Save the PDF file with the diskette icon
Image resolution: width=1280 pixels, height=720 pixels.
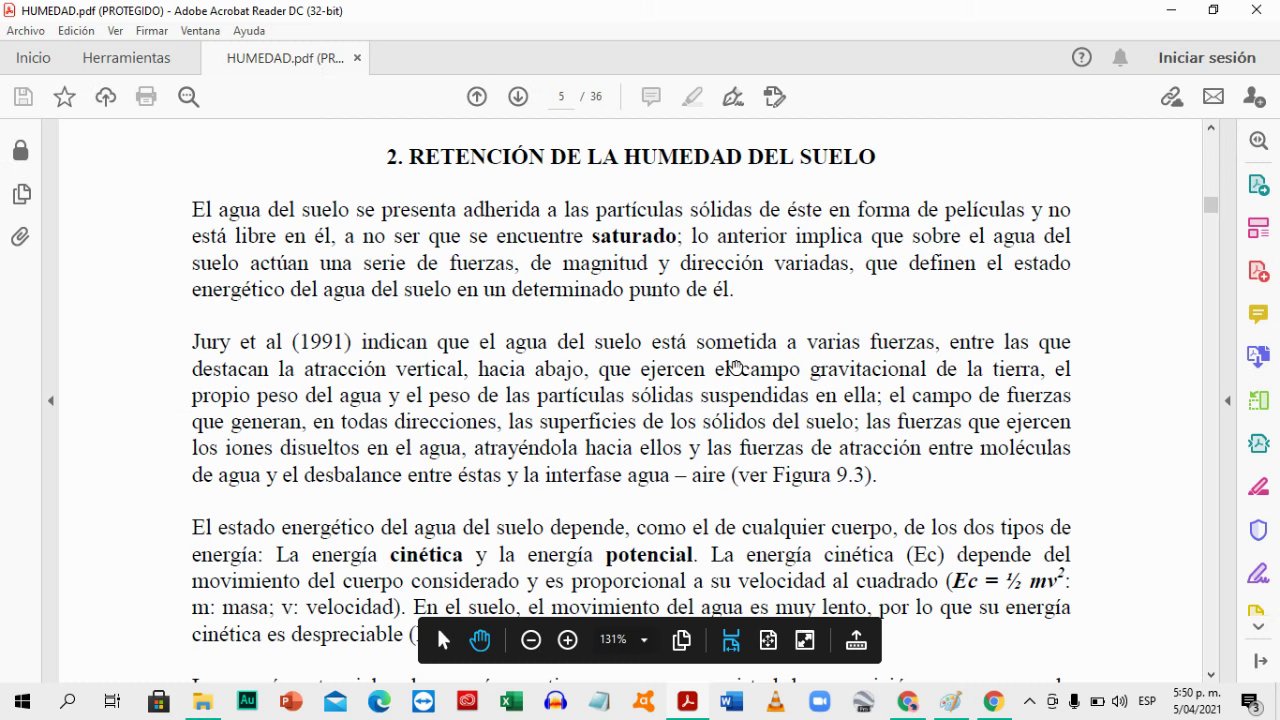pos(23,97)
